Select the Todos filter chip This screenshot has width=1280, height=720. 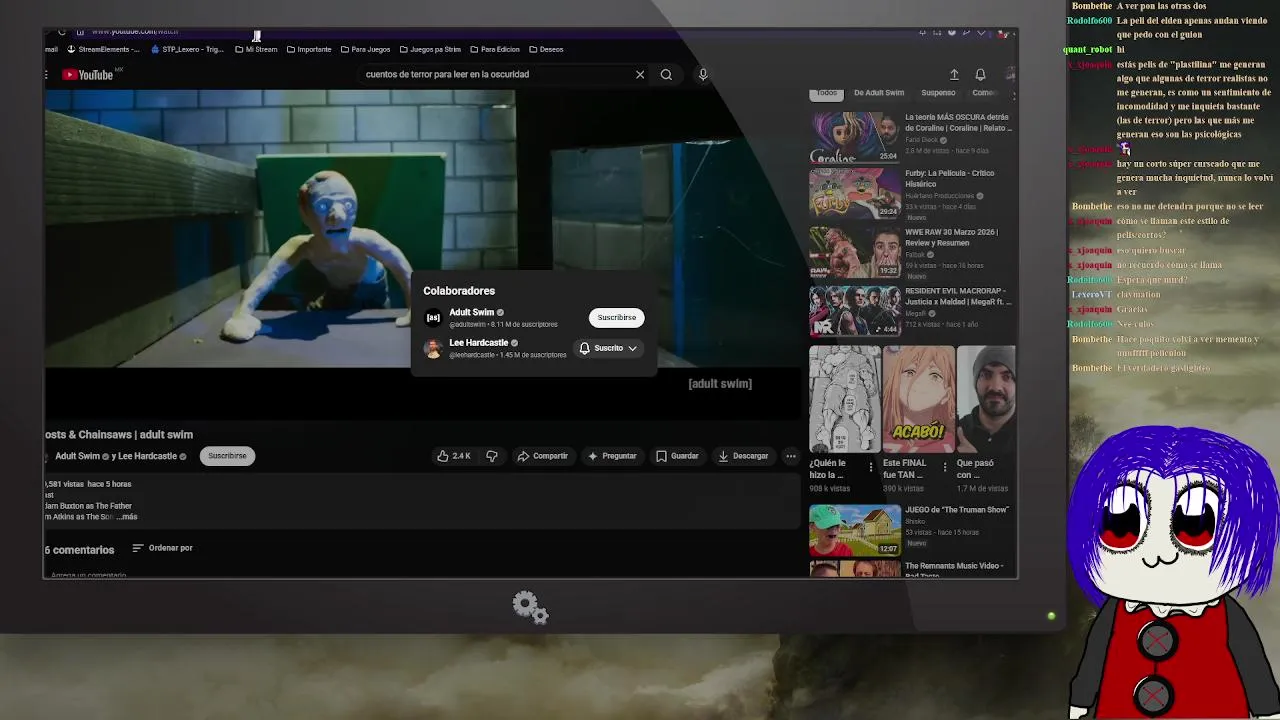click(x=826, y=93)
